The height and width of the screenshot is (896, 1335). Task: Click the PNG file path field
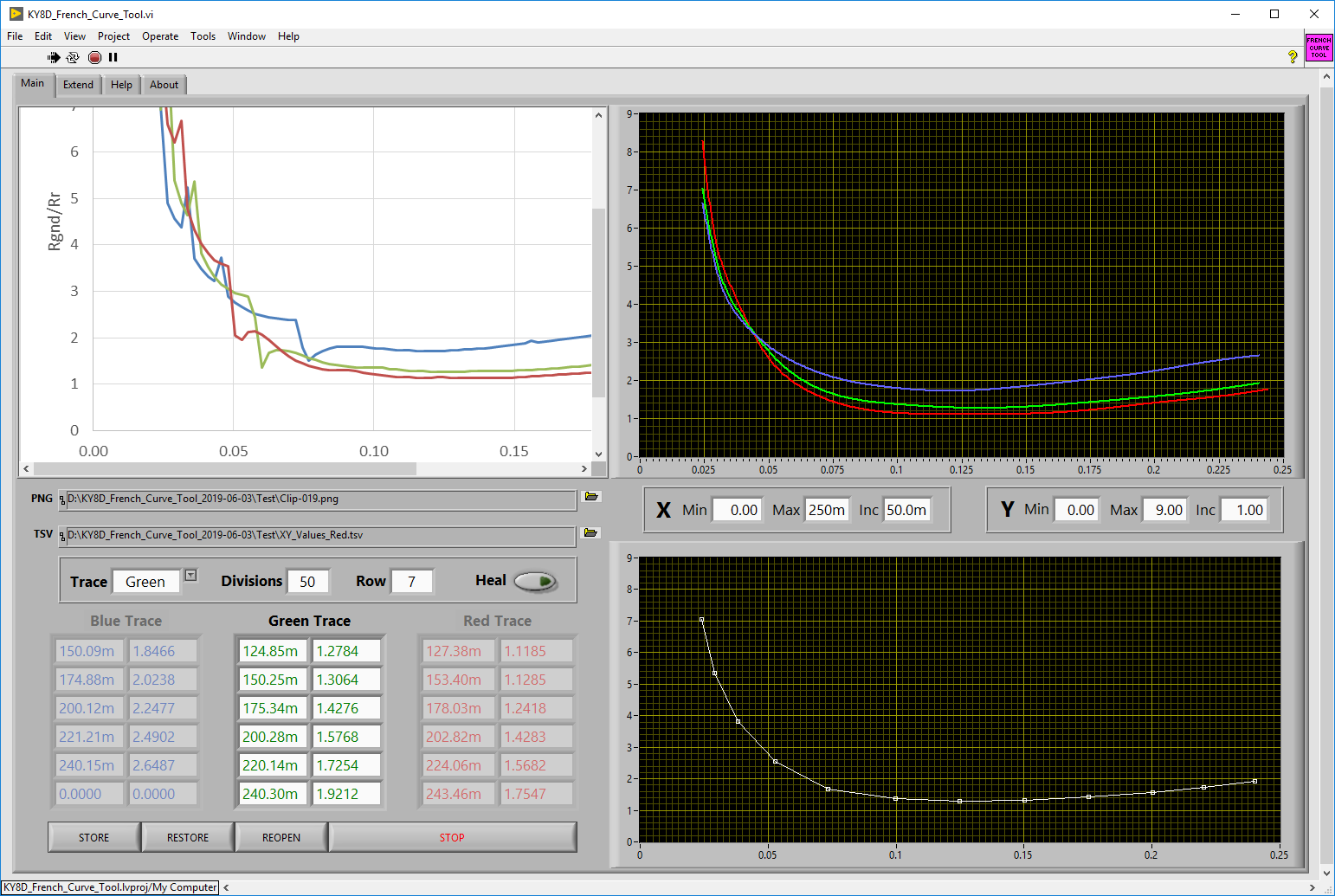tap(317, 500)
